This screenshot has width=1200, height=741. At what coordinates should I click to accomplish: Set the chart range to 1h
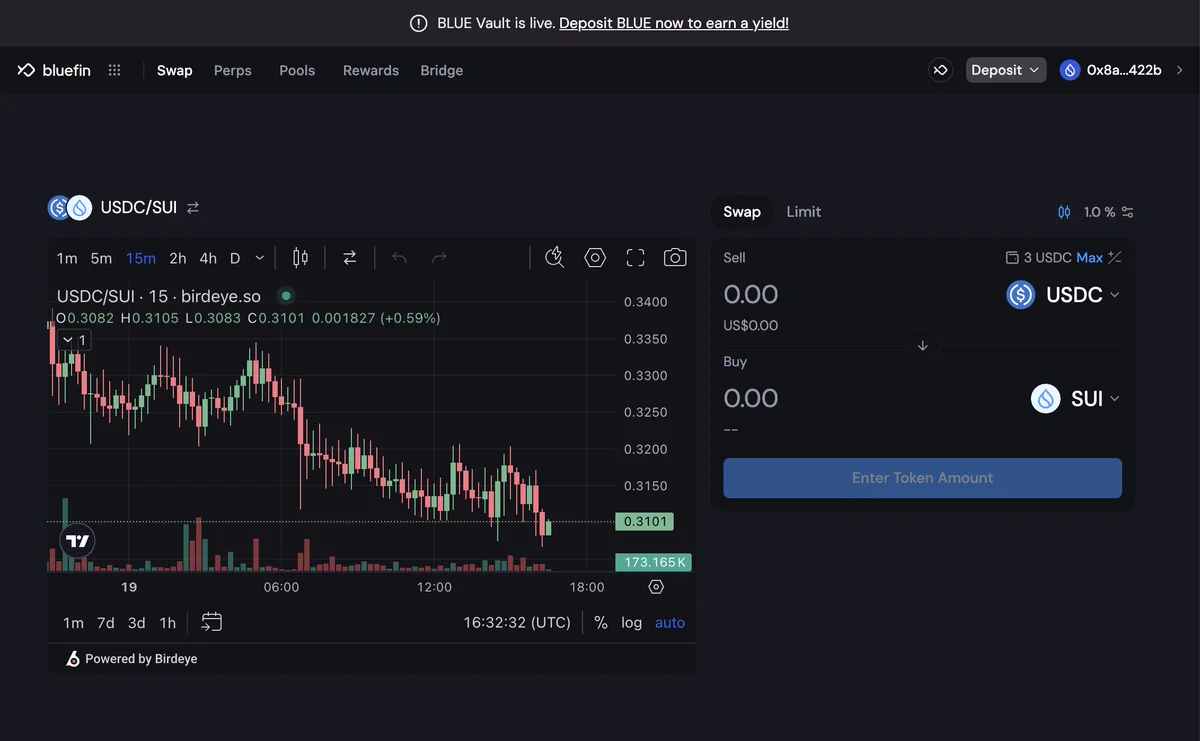168,623
